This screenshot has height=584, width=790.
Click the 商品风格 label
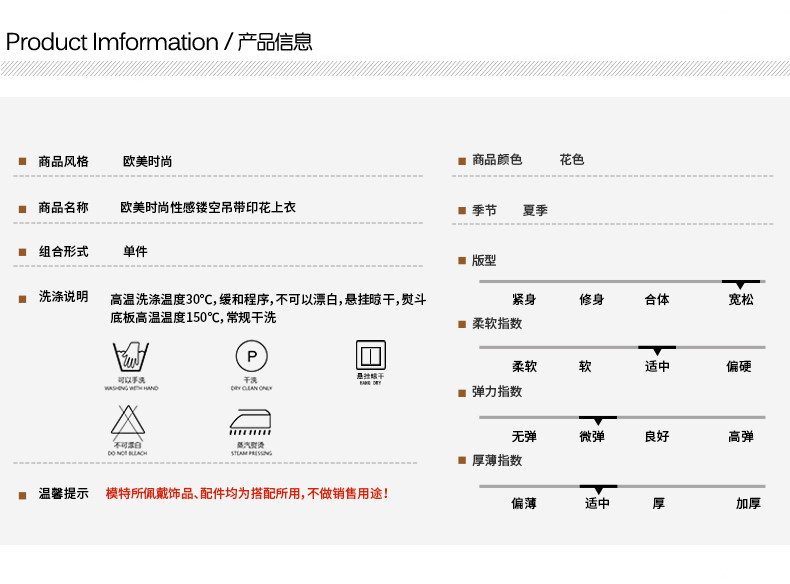tap(63, 161)
